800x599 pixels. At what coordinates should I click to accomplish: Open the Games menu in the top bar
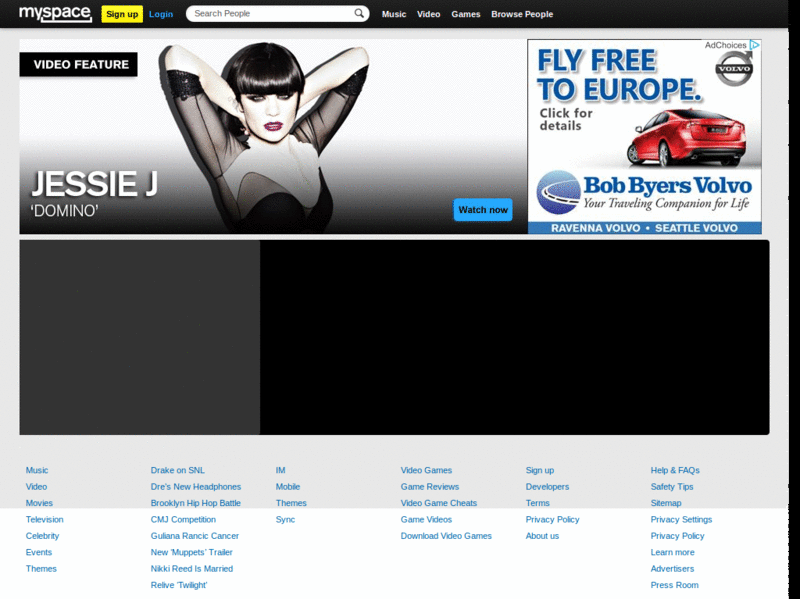[x=466, y=14]
